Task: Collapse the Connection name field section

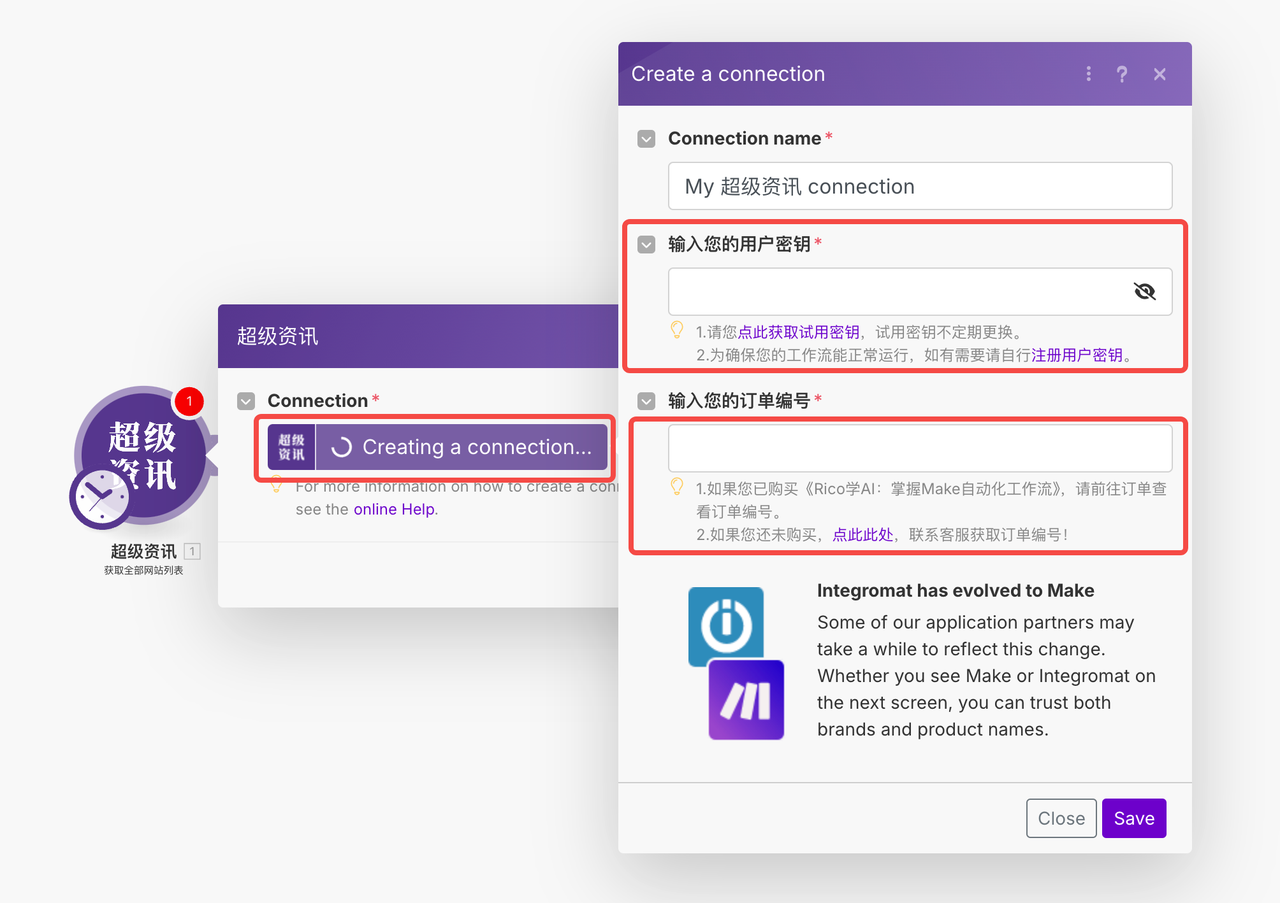Action: tap(646, 139)
